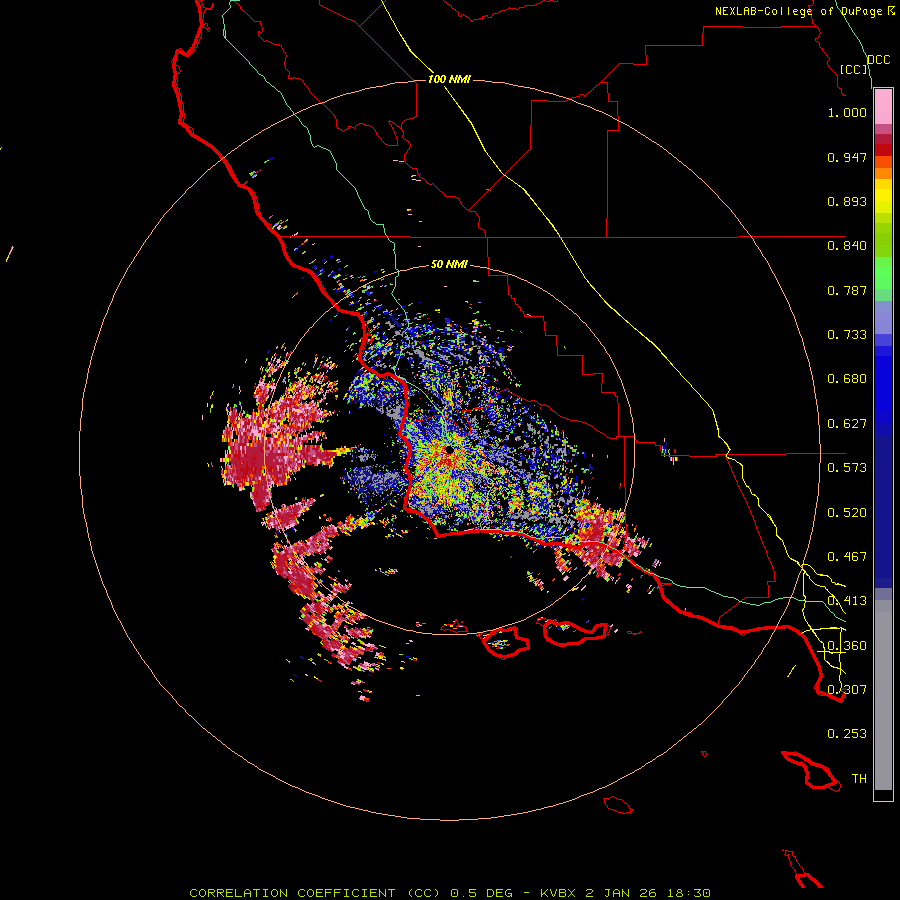Viewport: 900px width, 900px height.
Task: Click the 0.680 value on the color scale
Action: (x=847, y=379)
